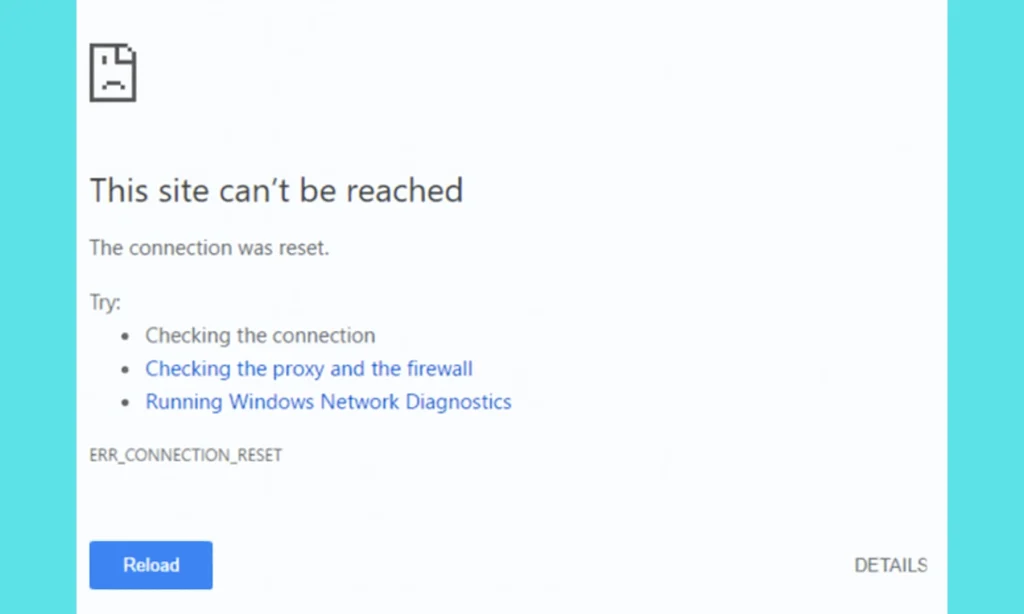Viewport: 1024px width, 614px height.
Task: Click the bullet beside the diagnostics suggestion
Action: click(125, 401)
